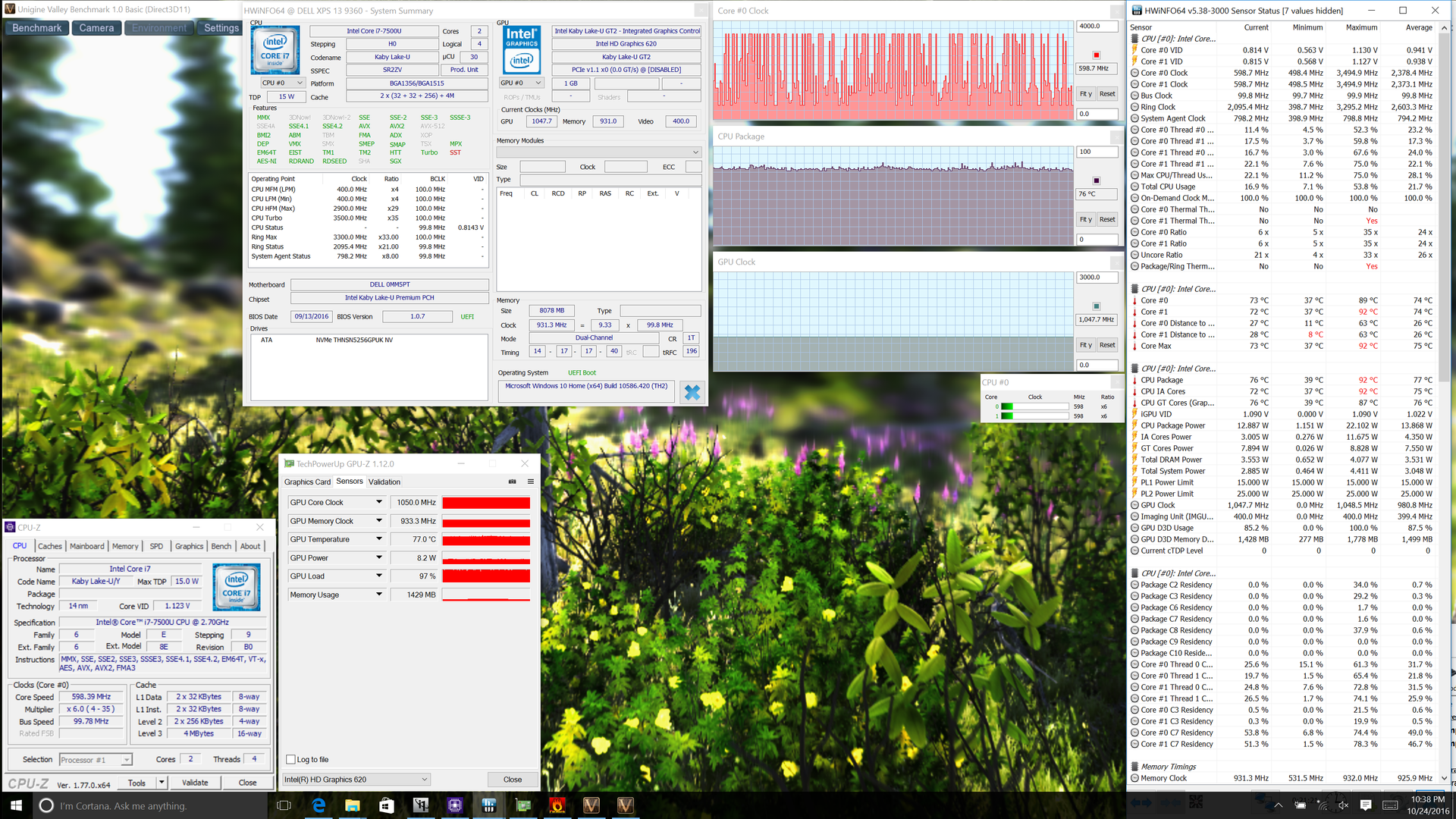1456x819 pixels.
Task: Open the Valley Benchmark menu
Action: point(36,28)
